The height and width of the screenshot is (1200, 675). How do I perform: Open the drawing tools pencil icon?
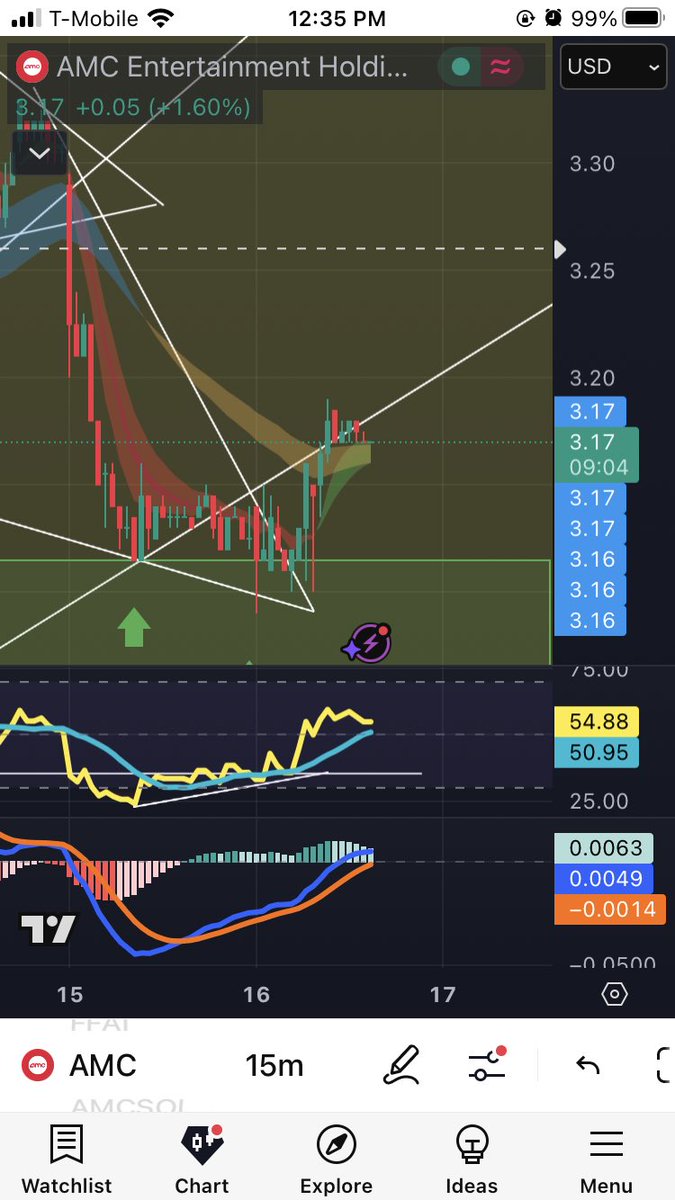click(x=401, y=1065)
